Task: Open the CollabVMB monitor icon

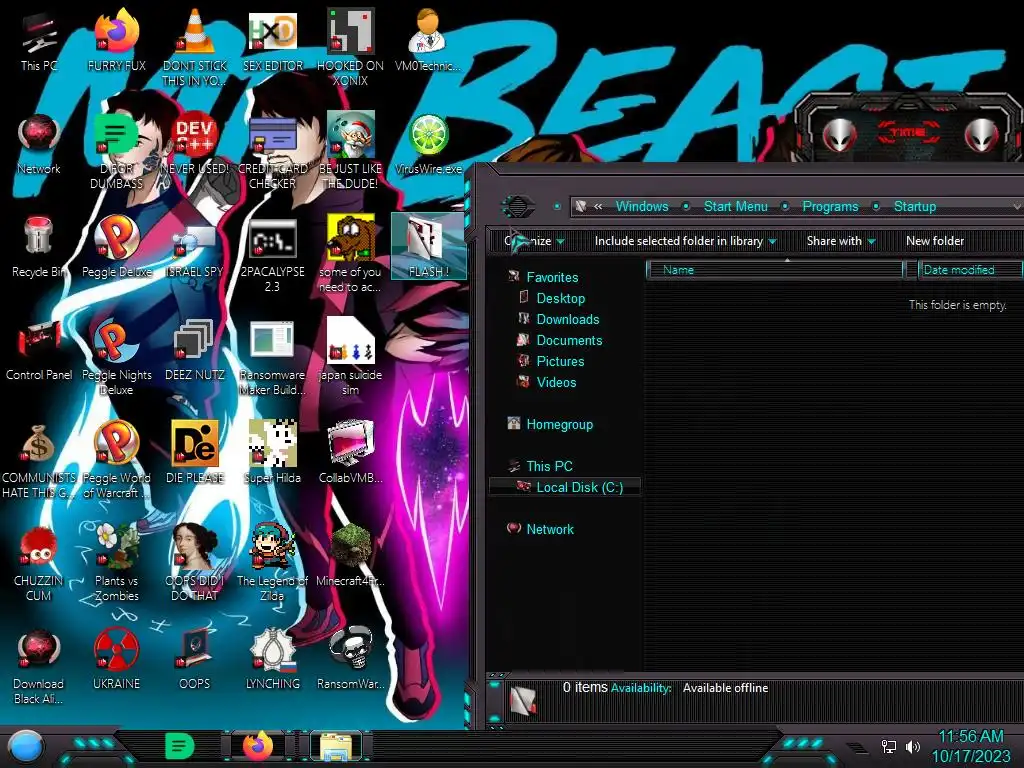Action: (351, 452)
